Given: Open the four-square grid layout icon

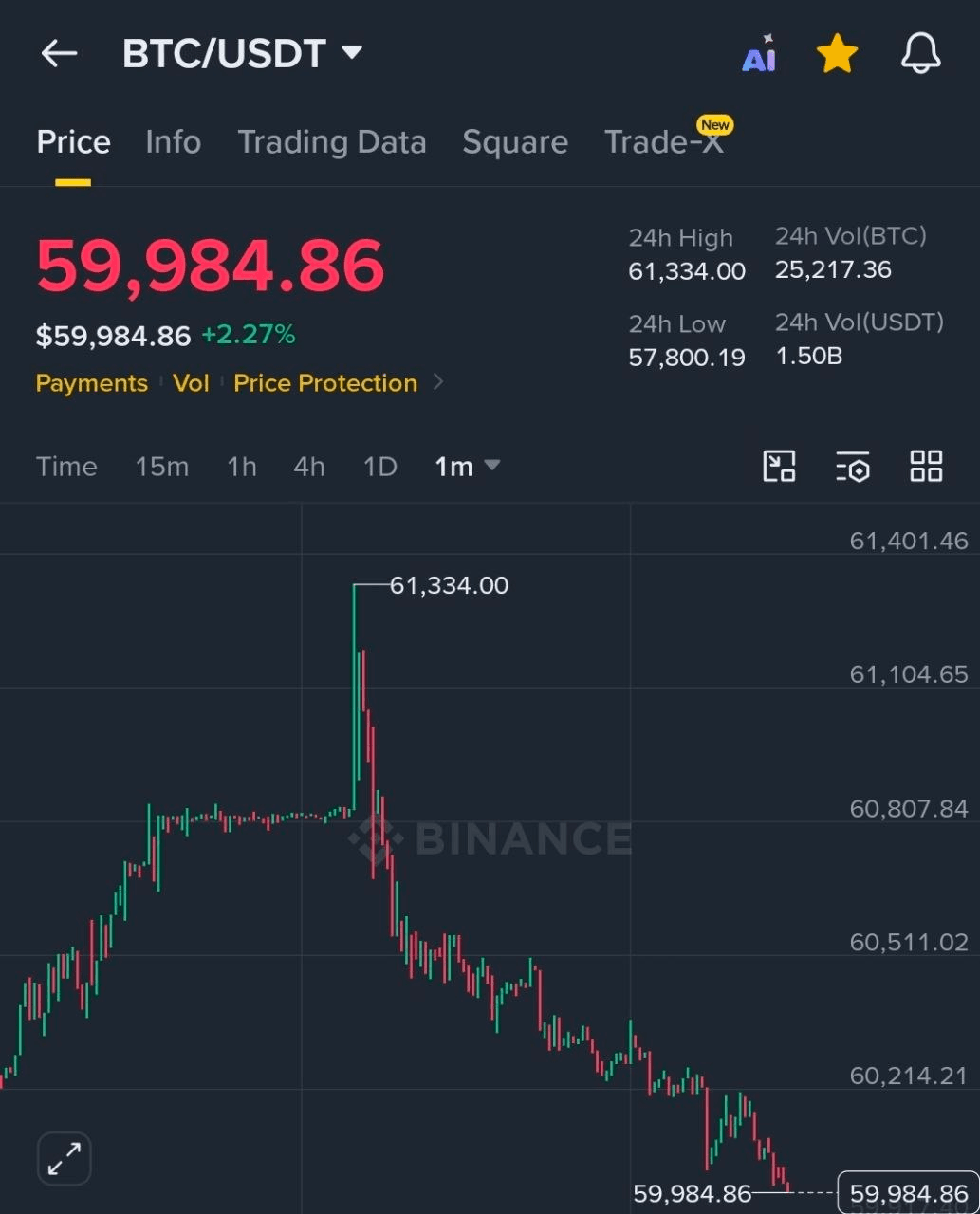Looking at the screenshot, I should tap(926, 466).
